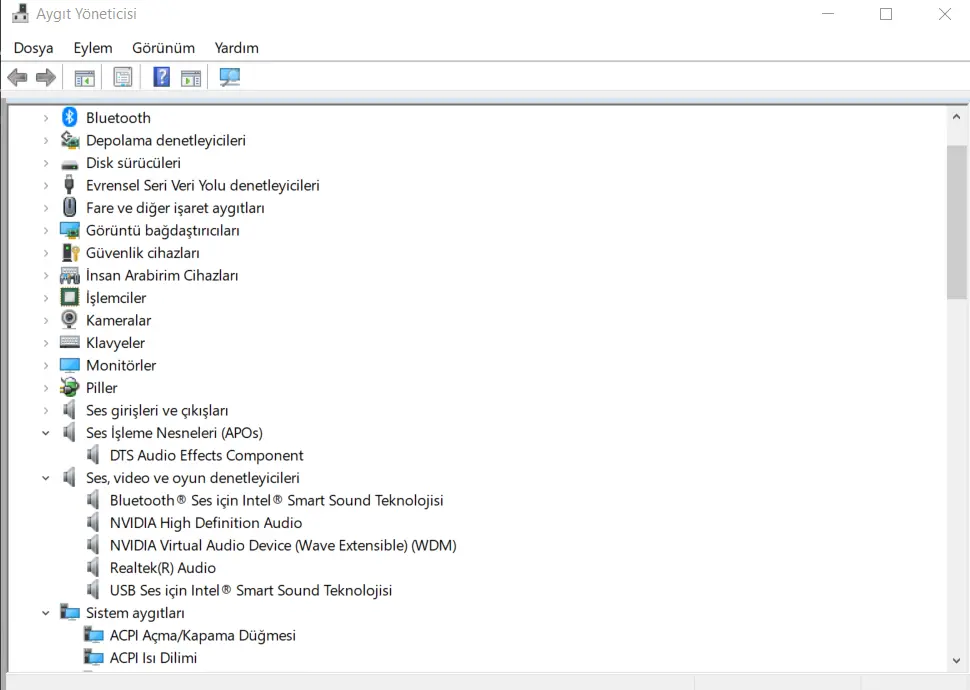This screenshot has height=690, width=970.
Task: Select the Güvenlik cihazları label
Action: pos(143,252)
